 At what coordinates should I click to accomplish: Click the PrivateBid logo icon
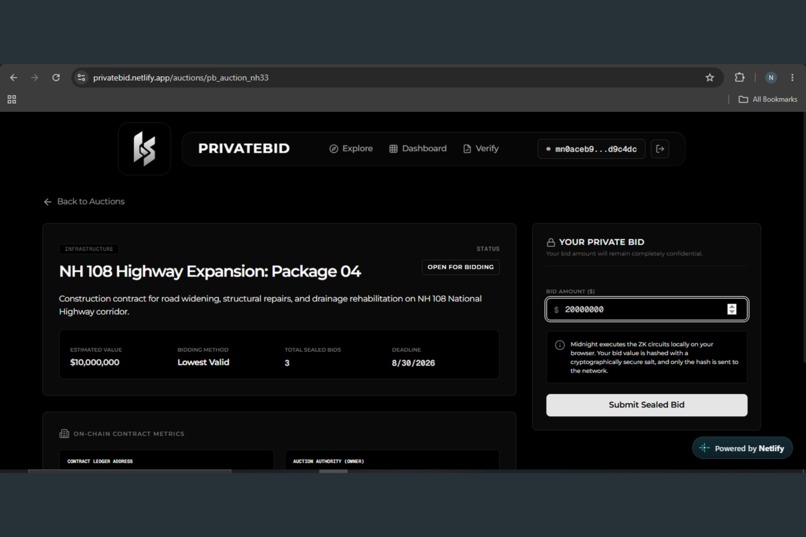(144, 149)
